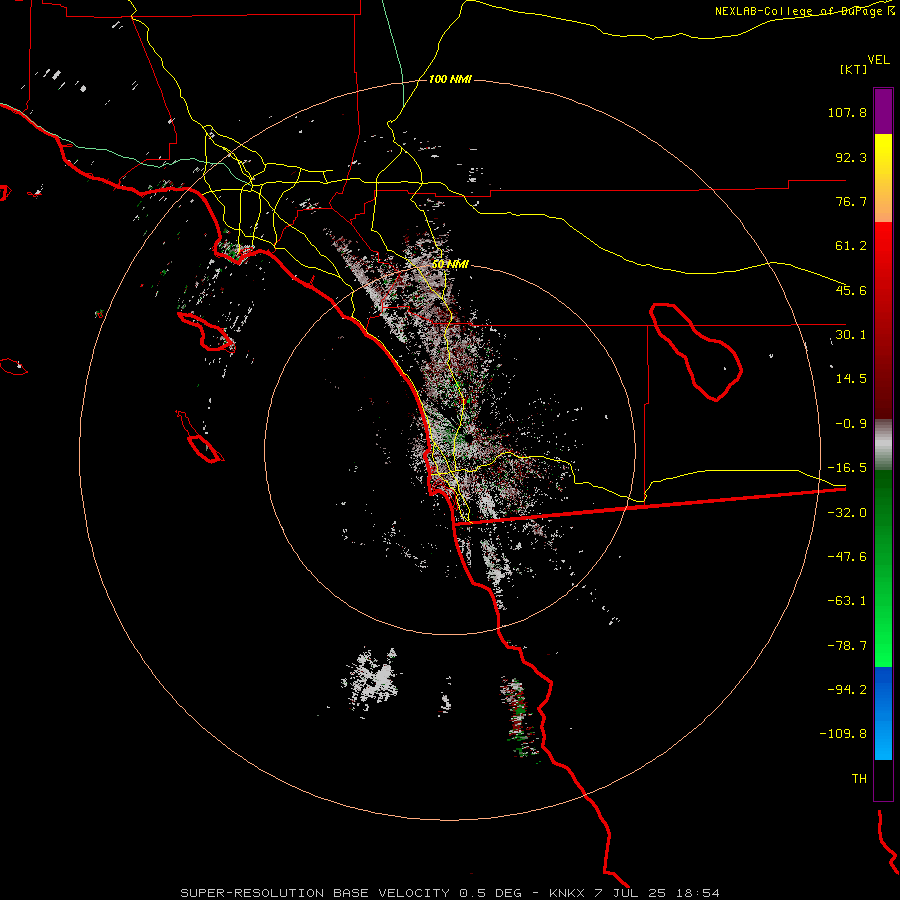900x900 pixels.
Task: Click the -78.7 scale value
Action: click(x=847, y=646)
